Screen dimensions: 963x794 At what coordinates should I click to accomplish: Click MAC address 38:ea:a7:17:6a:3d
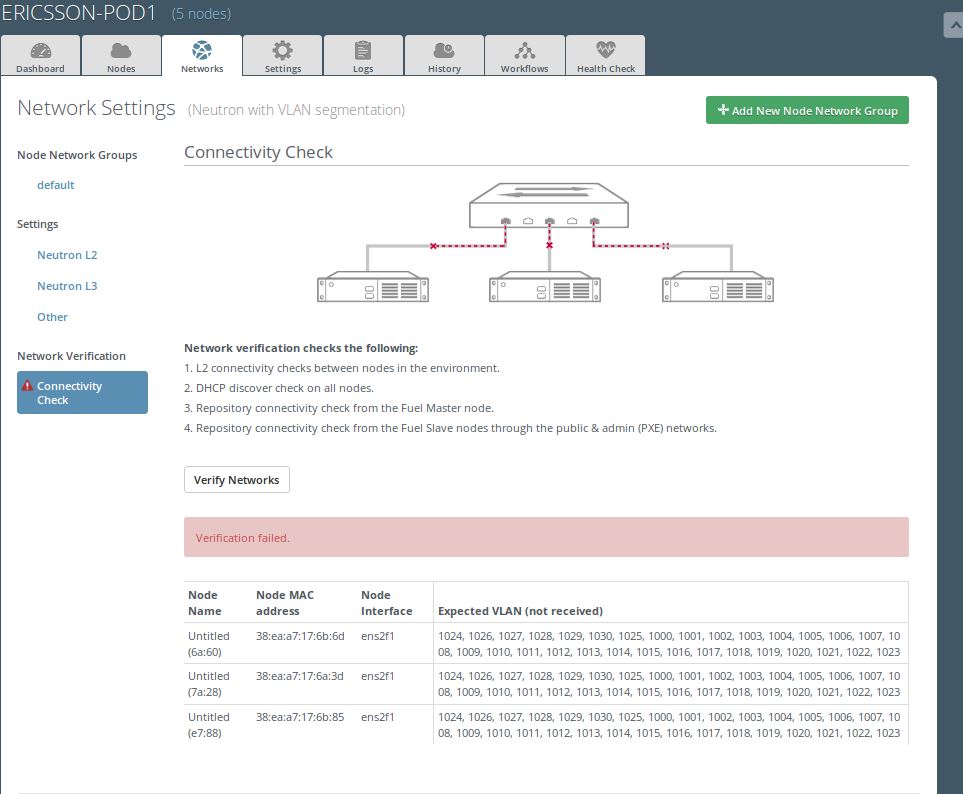[x=300, y=676]
